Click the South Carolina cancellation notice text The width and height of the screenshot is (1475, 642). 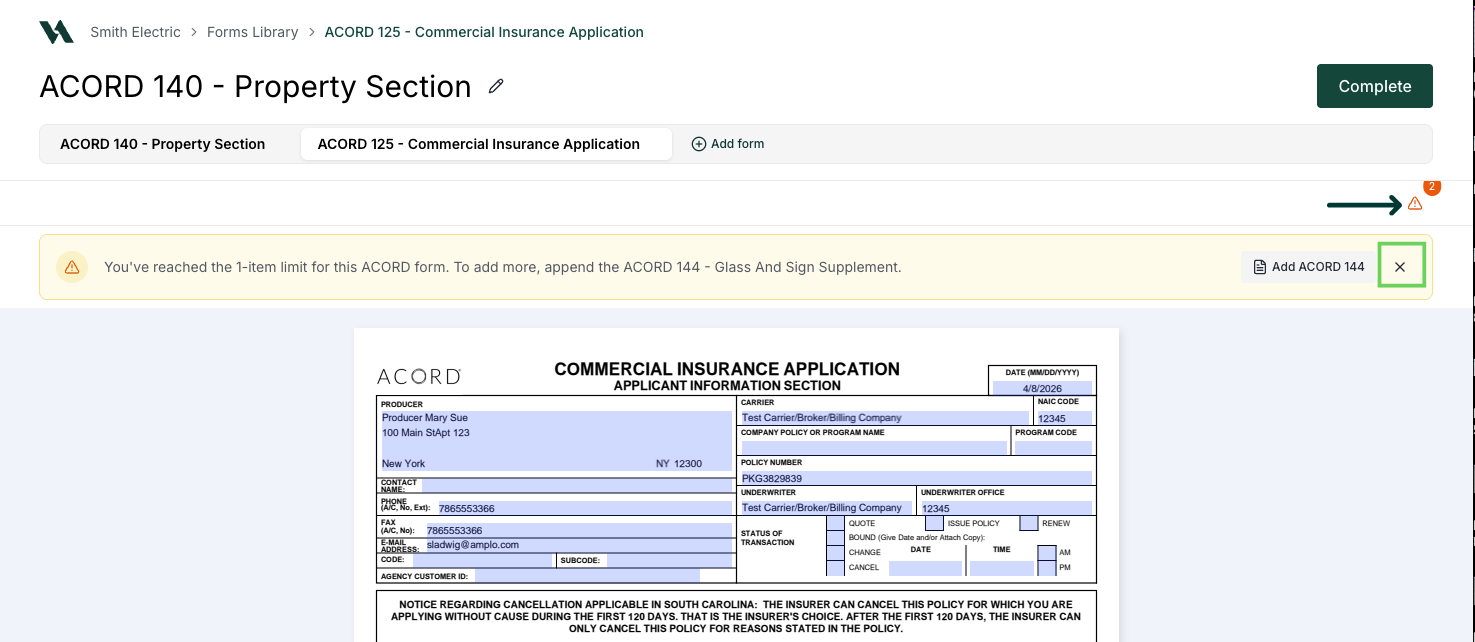736,617
